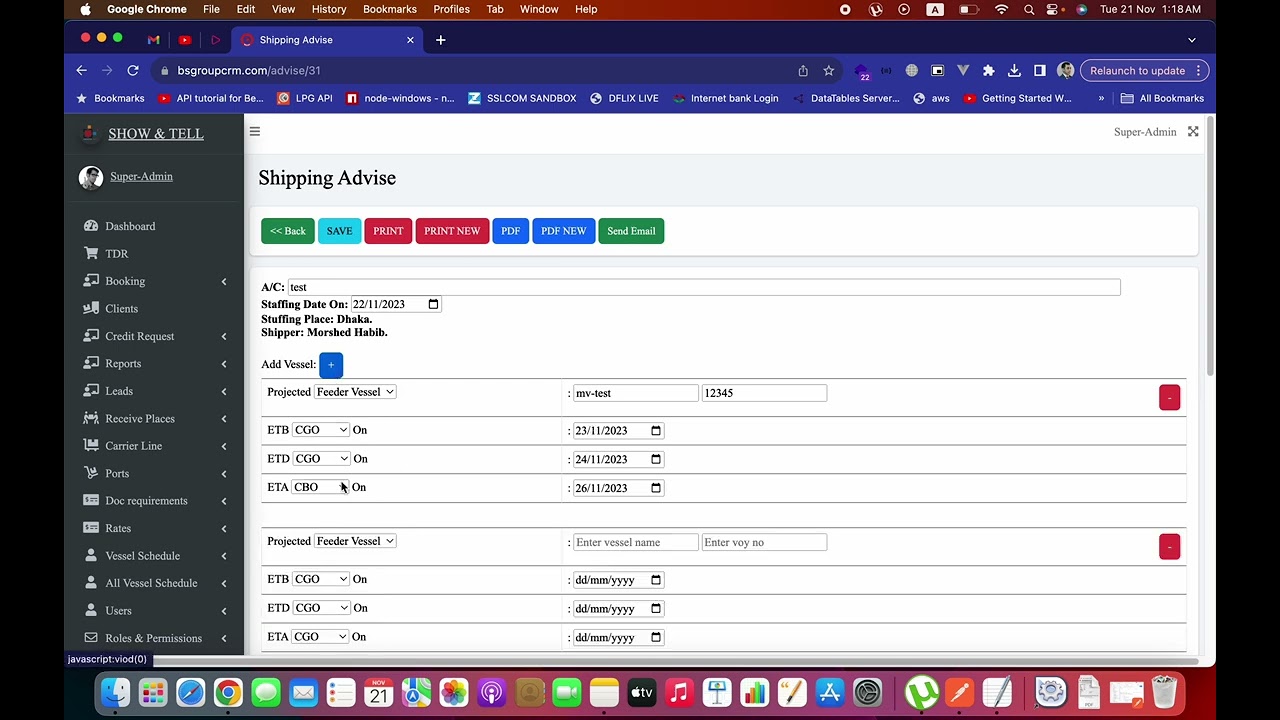The width and height of the screenshot is (1280, 720).
Task: Click the Users sidebar icon
Action: 91,611
